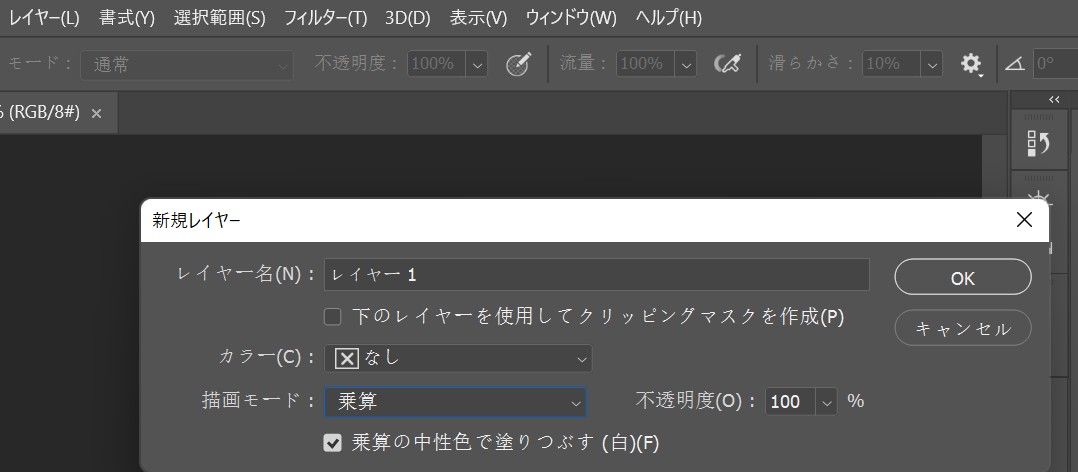Click the options bar 不透明度 100% field
Image resolution: width=1078 pixels, height=472 pixels.
point(437,65)
